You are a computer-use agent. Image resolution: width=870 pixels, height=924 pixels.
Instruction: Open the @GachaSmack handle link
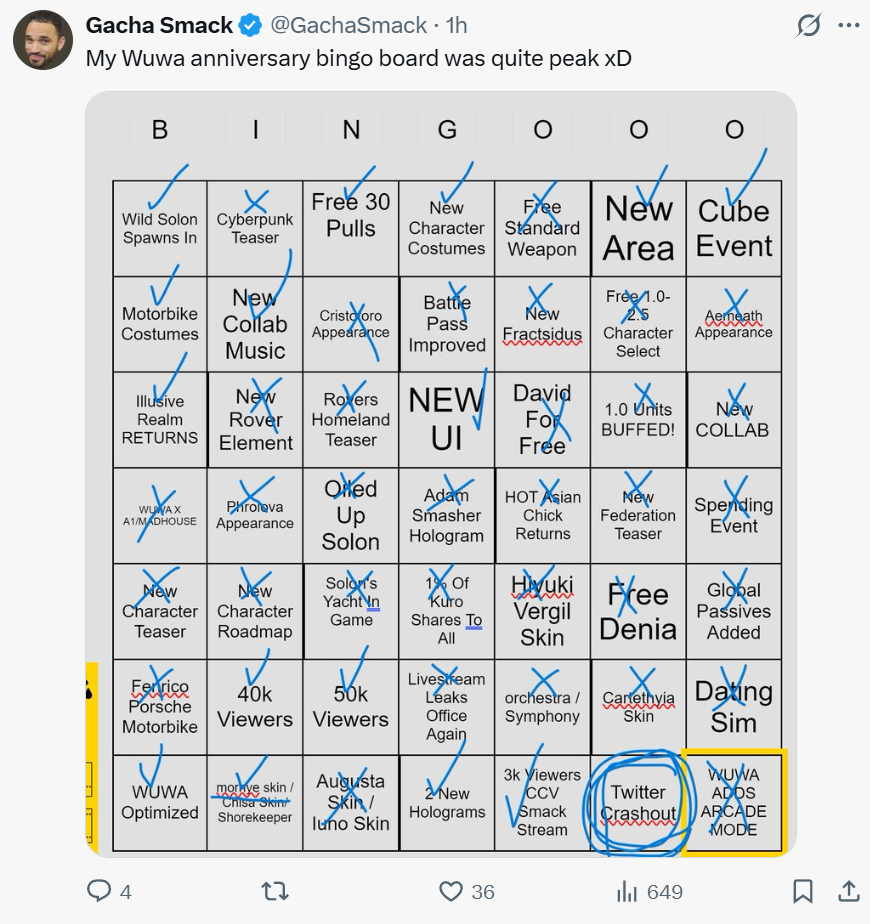click(x=348, y=25)
